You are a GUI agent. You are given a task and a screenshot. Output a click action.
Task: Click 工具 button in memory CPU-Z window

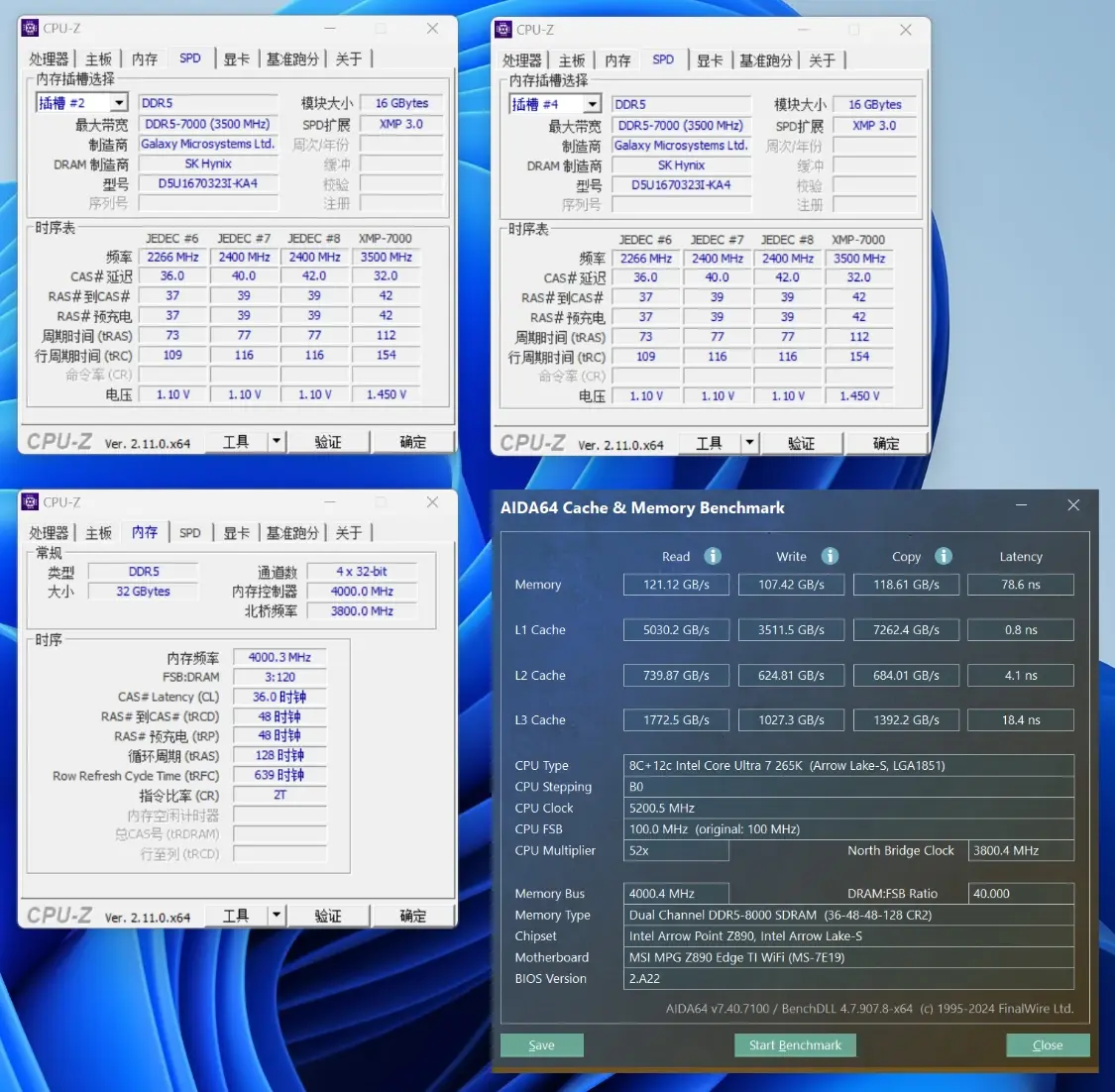coord(236,915)
